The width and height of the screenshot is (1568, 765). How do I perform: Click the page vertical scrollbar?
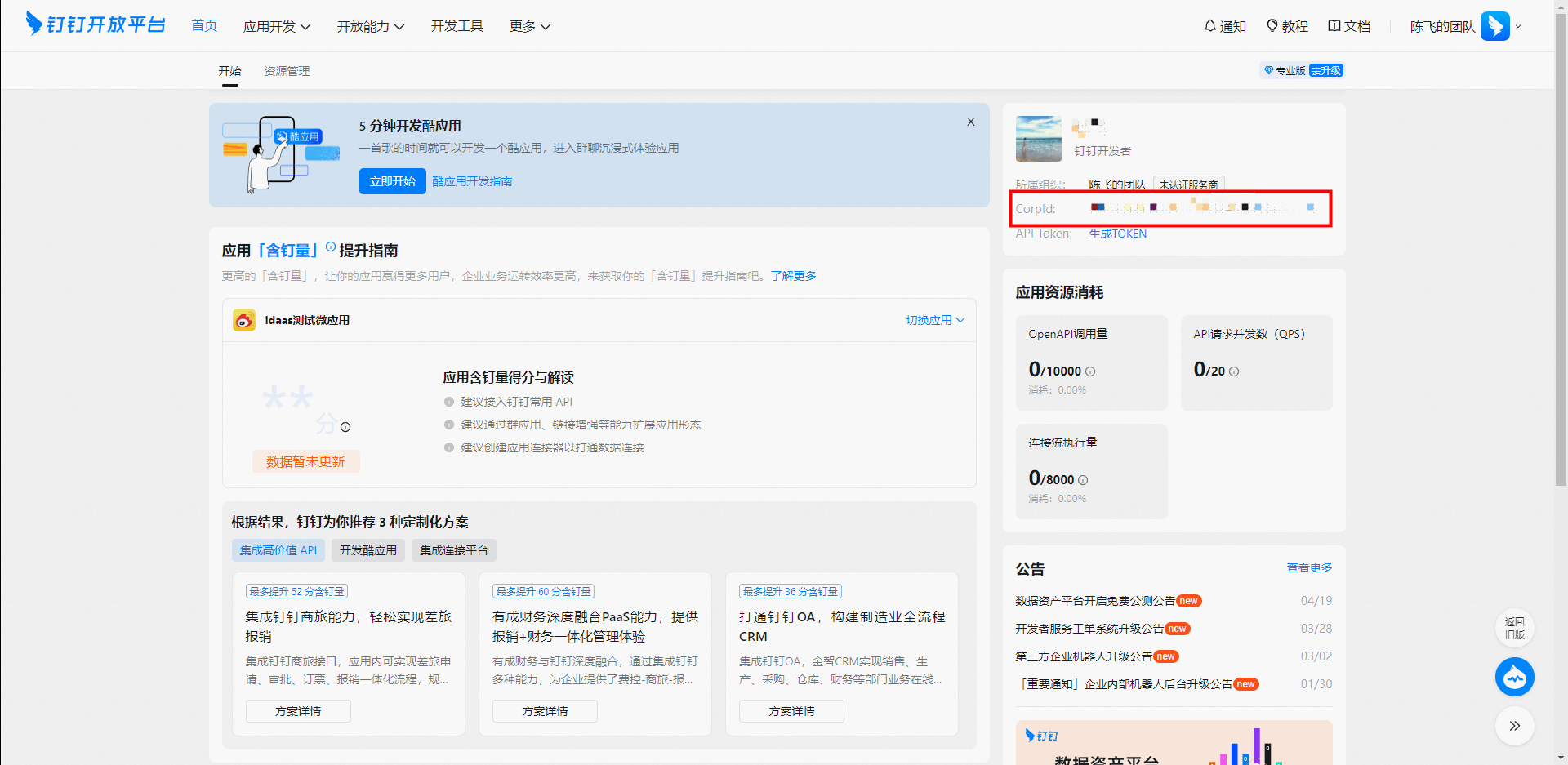(x=1561, y=245)
